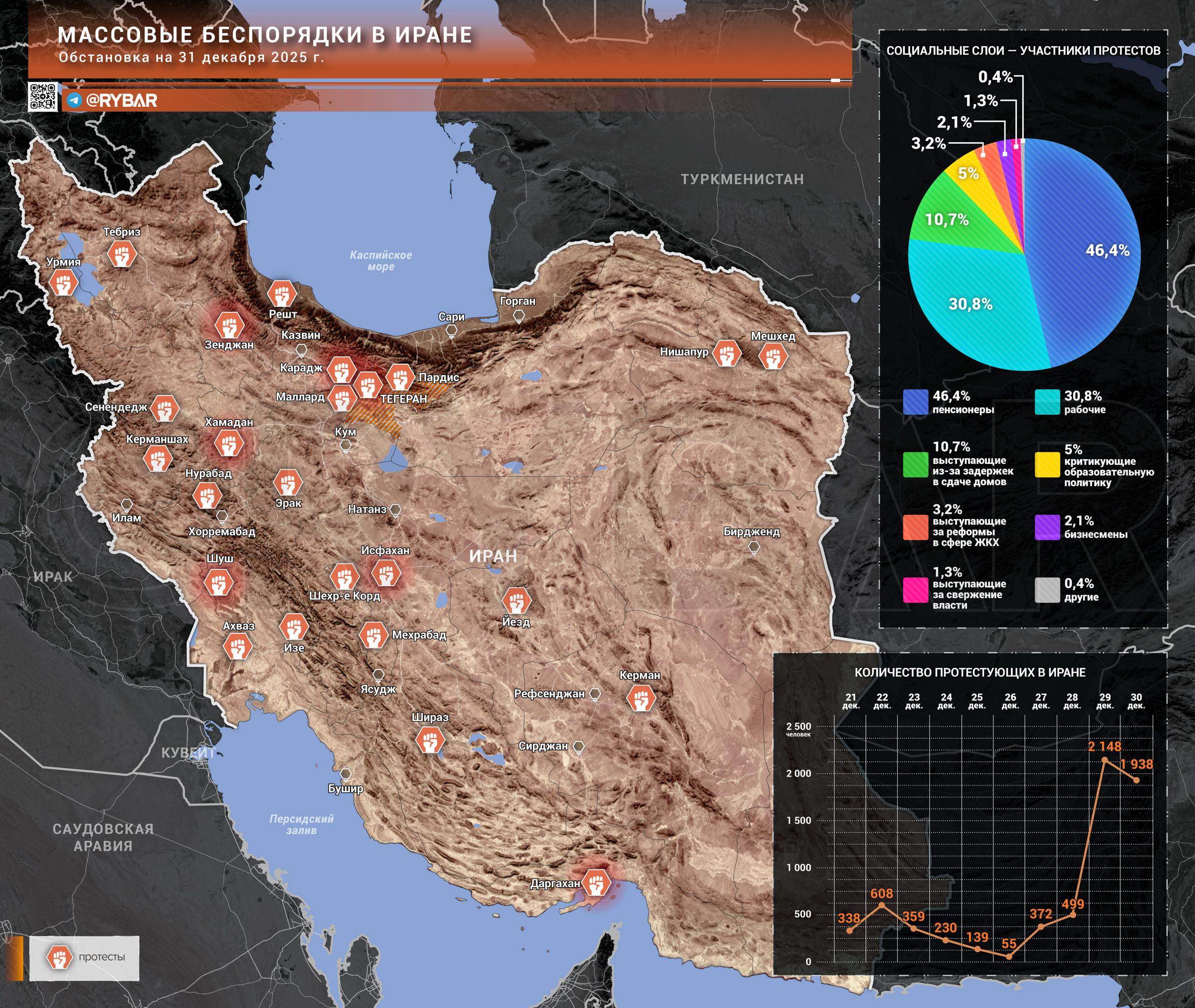
Task: Click the protest fist icon at Тебриз
Action: click(122, 254)
